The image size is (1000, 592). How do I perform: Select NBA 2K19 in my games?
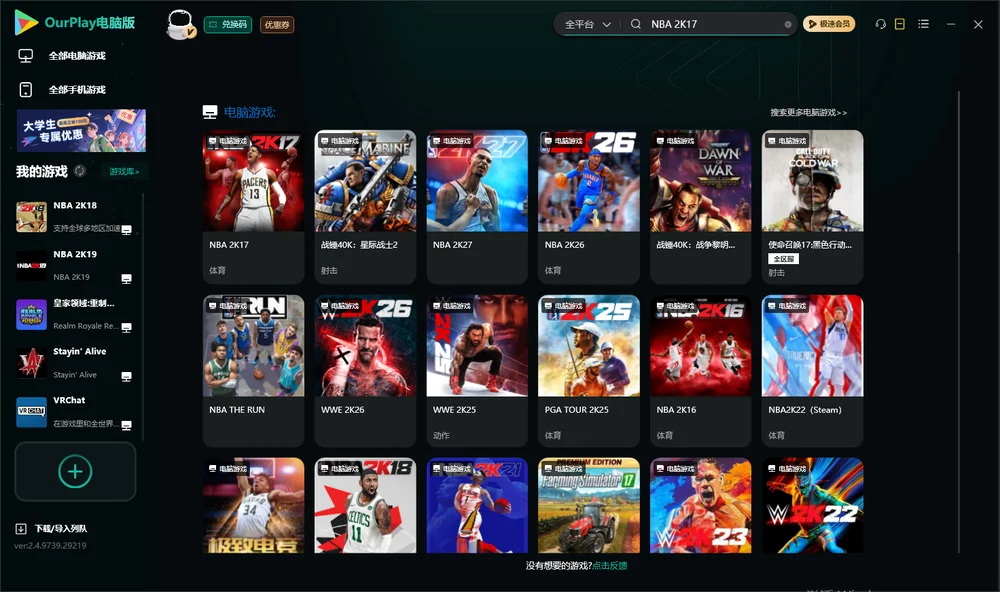[75, 266]
